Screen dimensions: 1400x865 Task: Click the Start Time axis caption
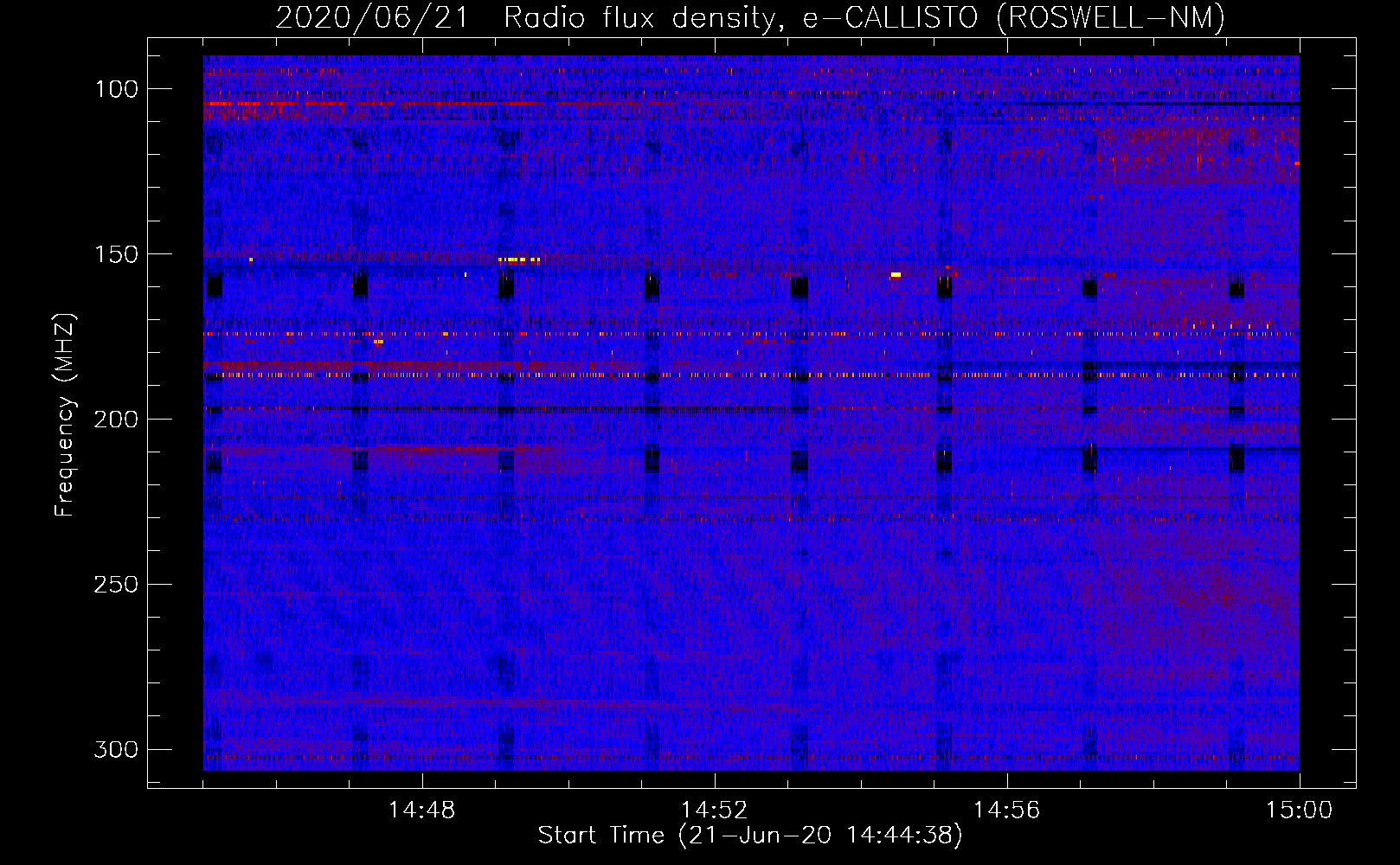point(750,836)
